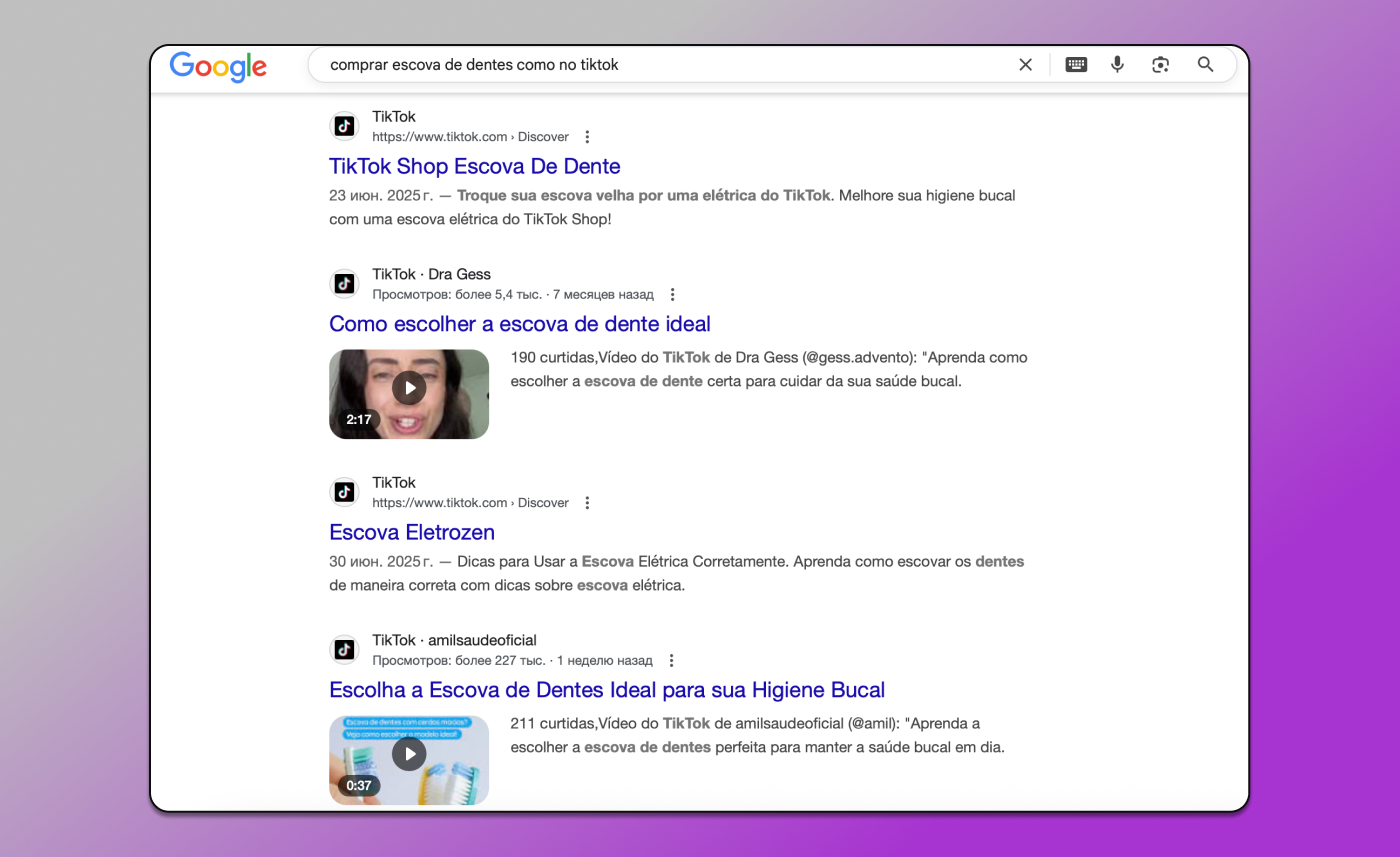Click the search query input field

pyautogui.click(x=665, y=65)
